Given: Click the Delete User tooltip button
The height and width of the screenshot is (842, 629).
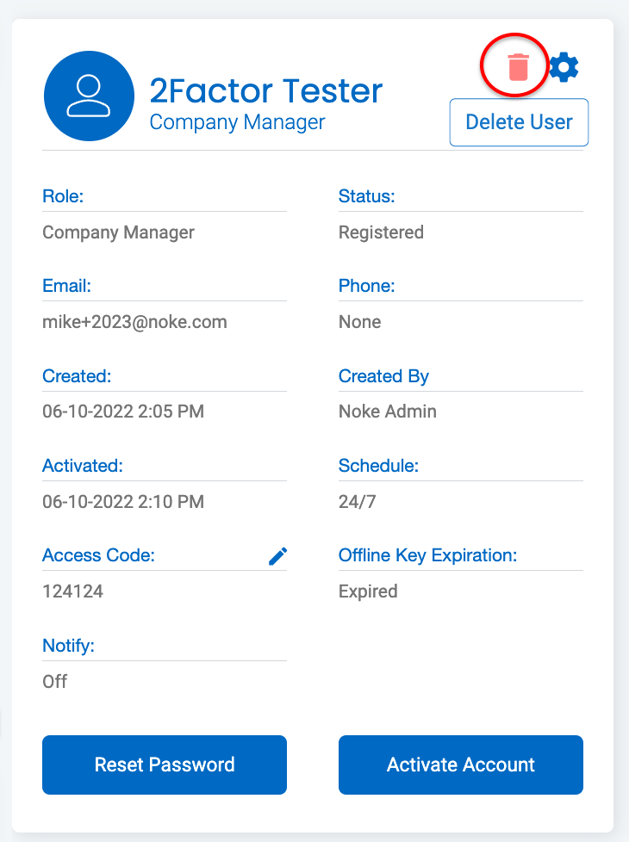Looking at the screenshot, I should point(519,122).
